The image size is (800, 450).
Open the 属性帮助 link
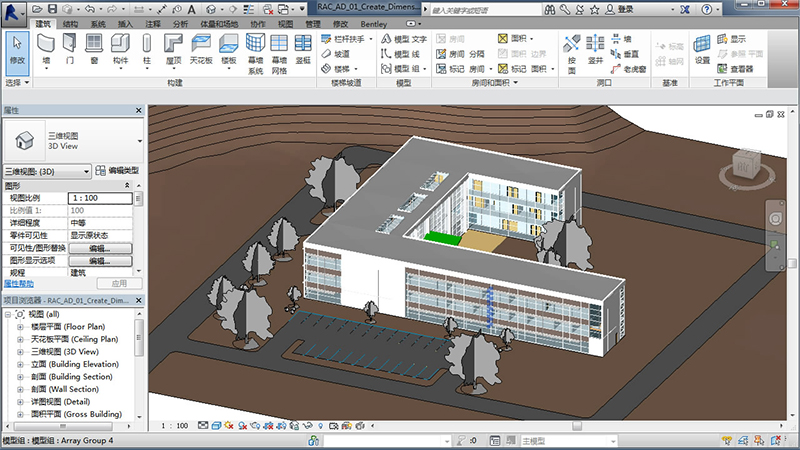[20, 284]
